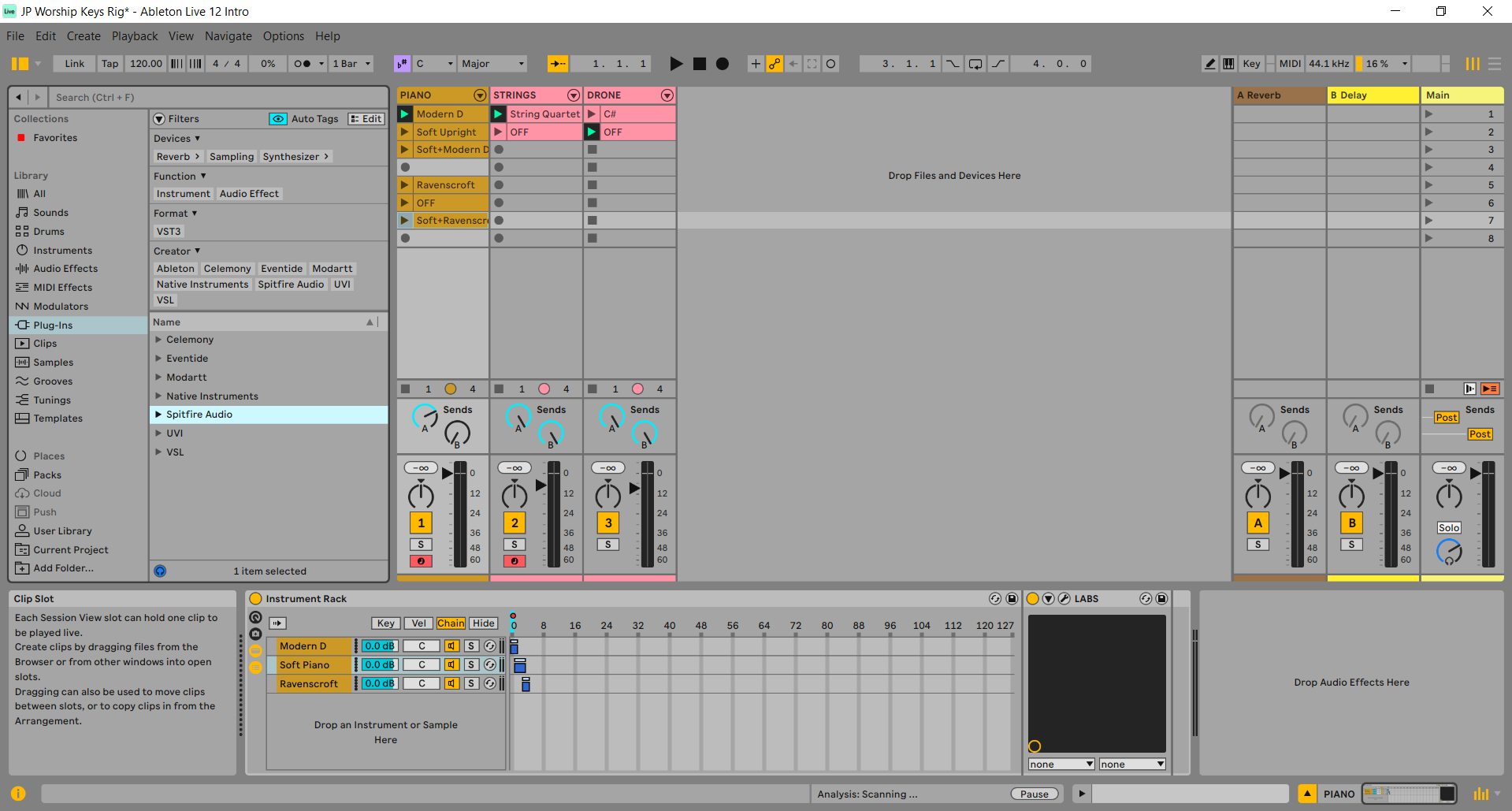
Task: Collapse the PIANO track fold arrow in its header
Action: pyautogui.click(x=480, y=95)
